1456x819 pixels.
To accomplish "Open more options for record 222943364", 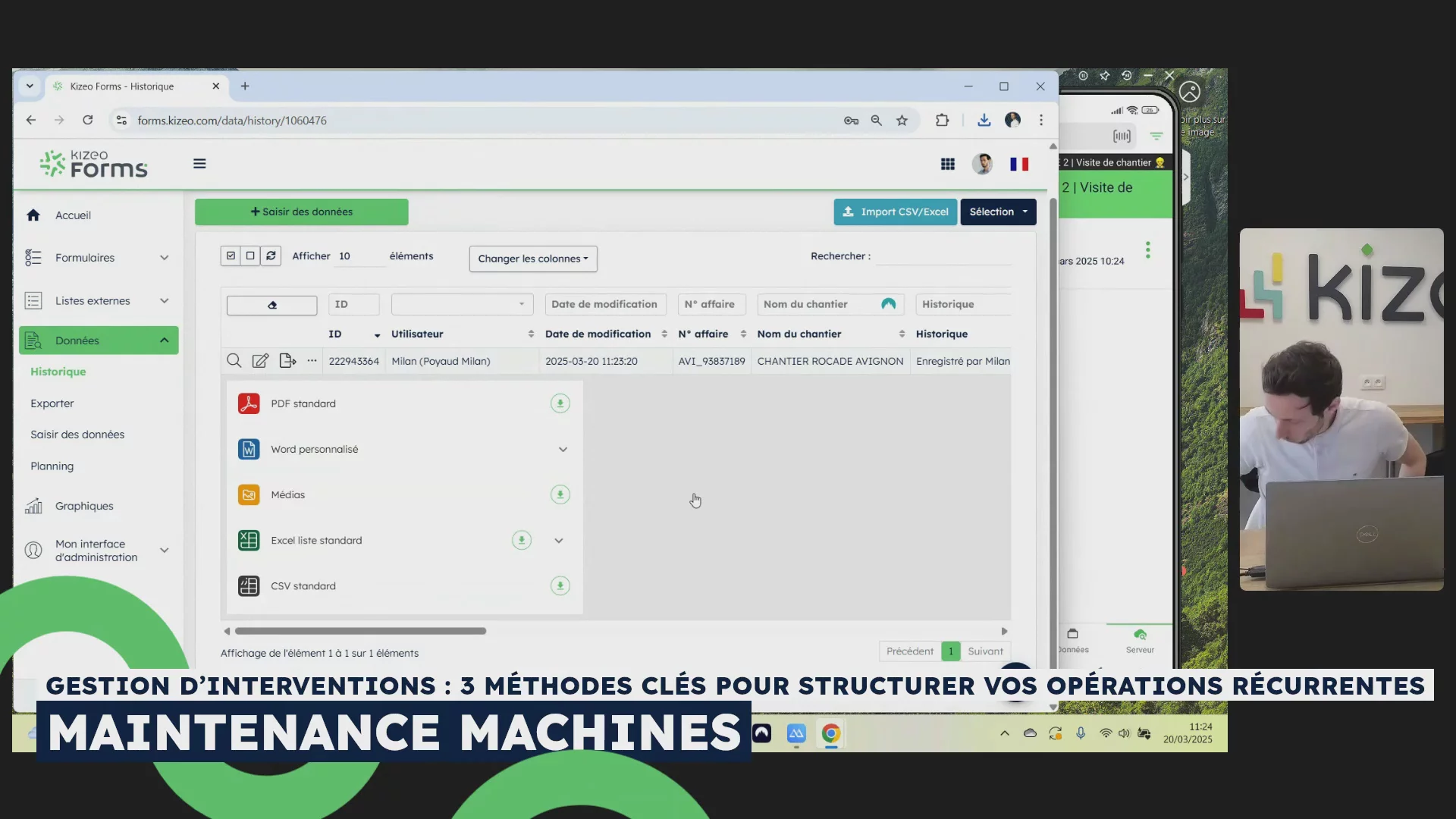I will tap(312, 361).
